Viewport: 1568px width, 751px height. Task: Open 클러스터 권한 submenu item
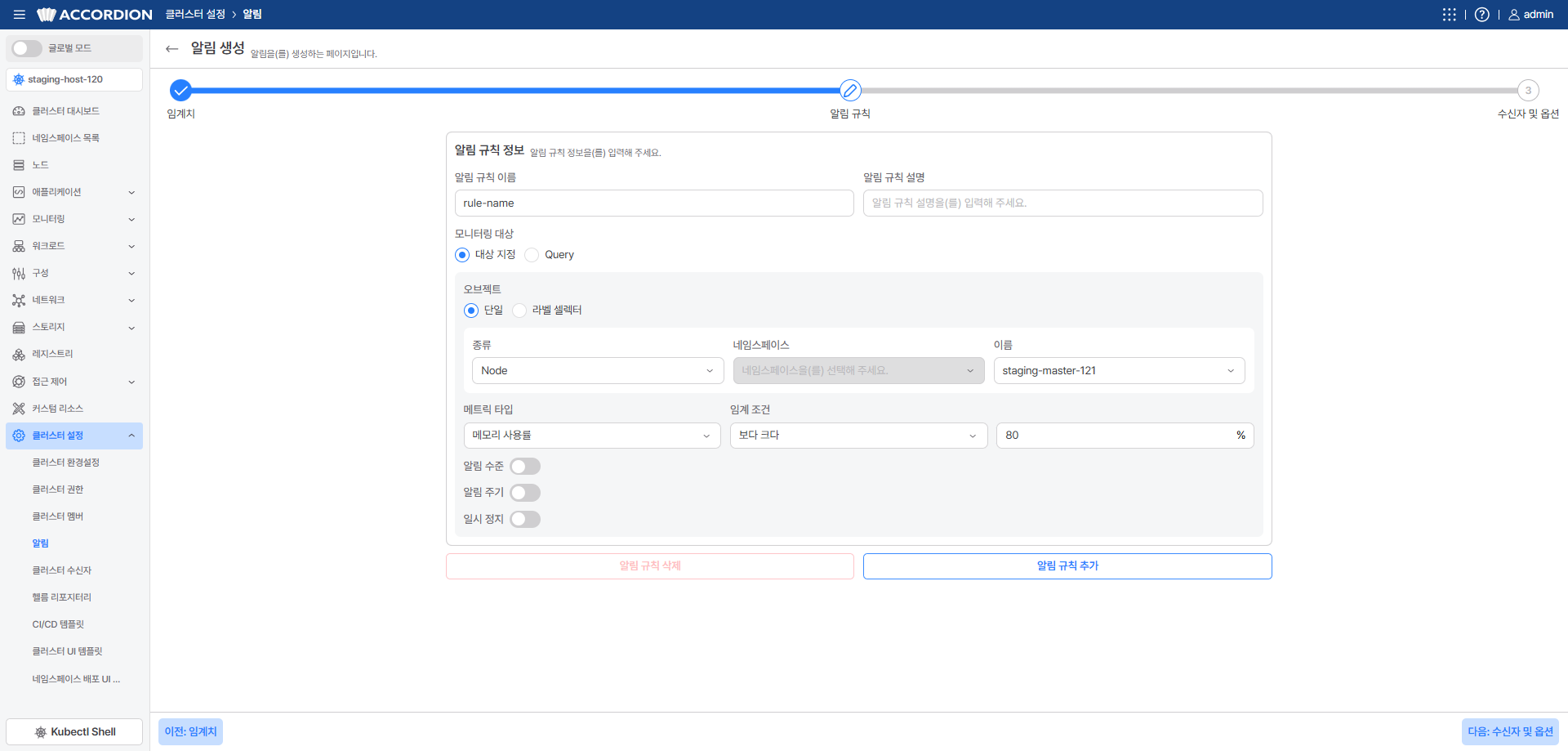[58, 489]
